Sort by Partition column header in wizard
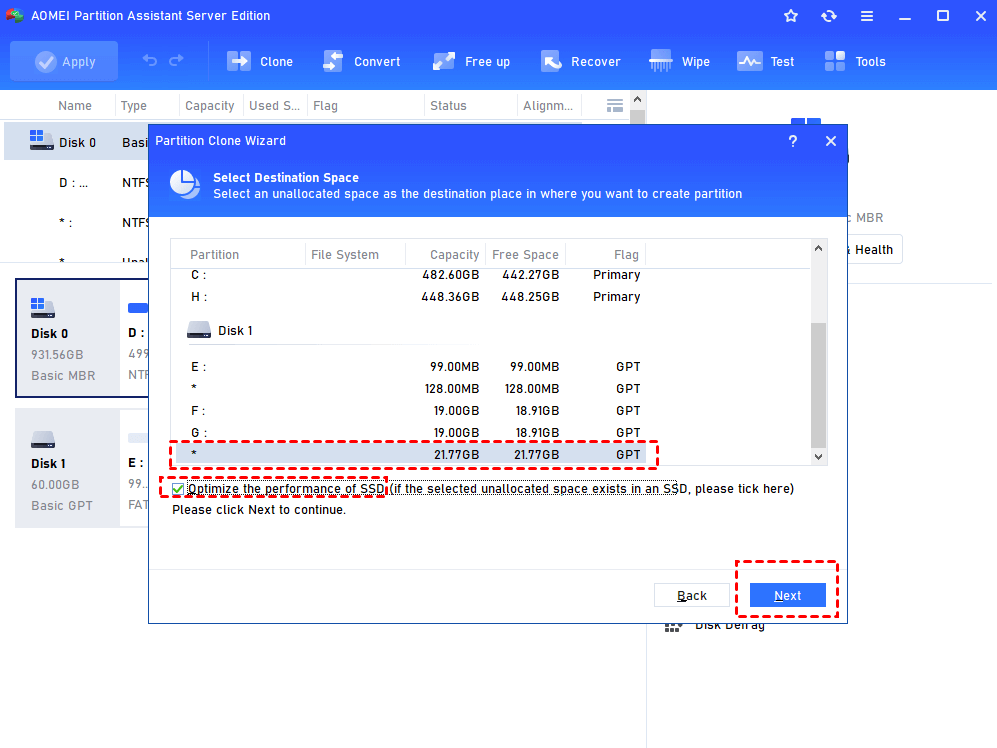The image size is (997, 748). pos(214,254)
